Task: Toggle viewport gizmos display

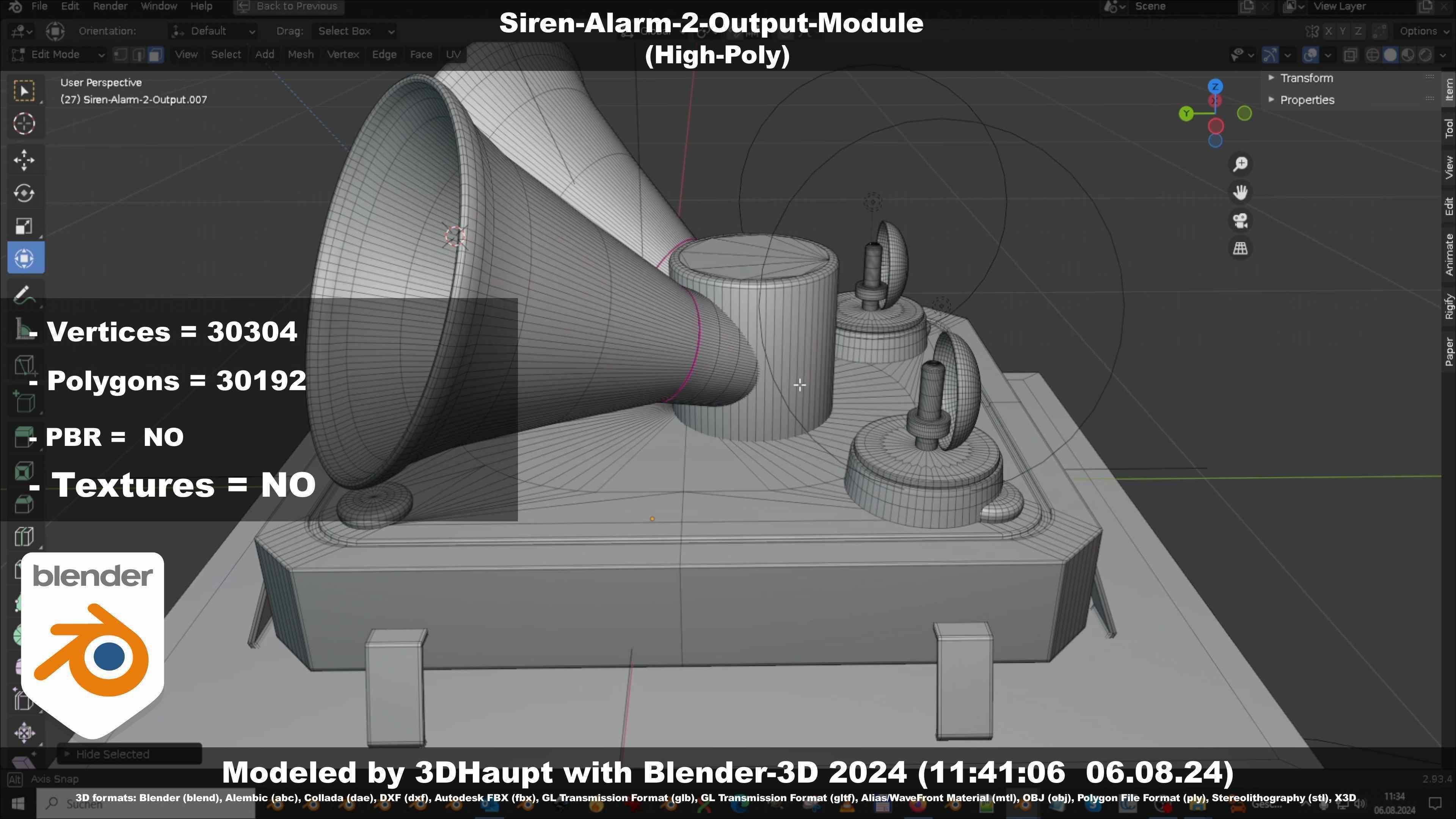Action: click(1271, 55)
